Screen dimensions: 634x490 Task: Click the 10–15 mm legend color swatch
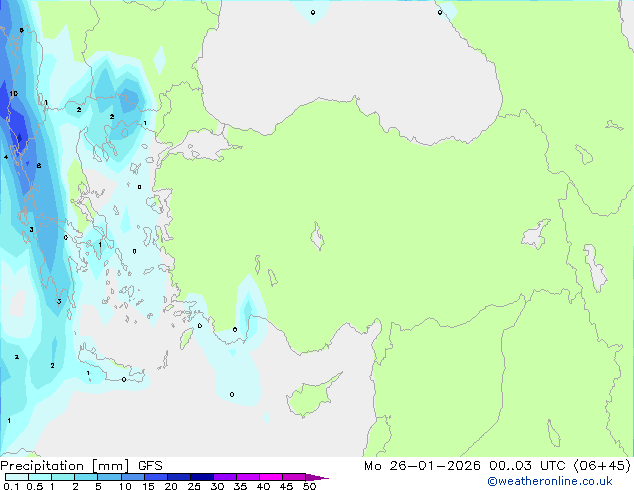[132, 477]
